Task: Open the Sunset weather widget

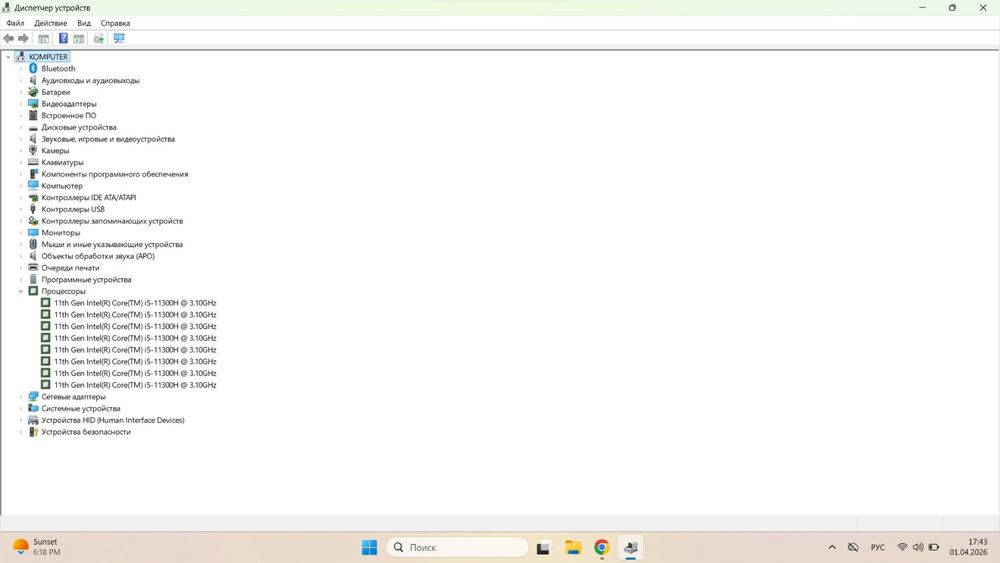Action: point(37,547)
